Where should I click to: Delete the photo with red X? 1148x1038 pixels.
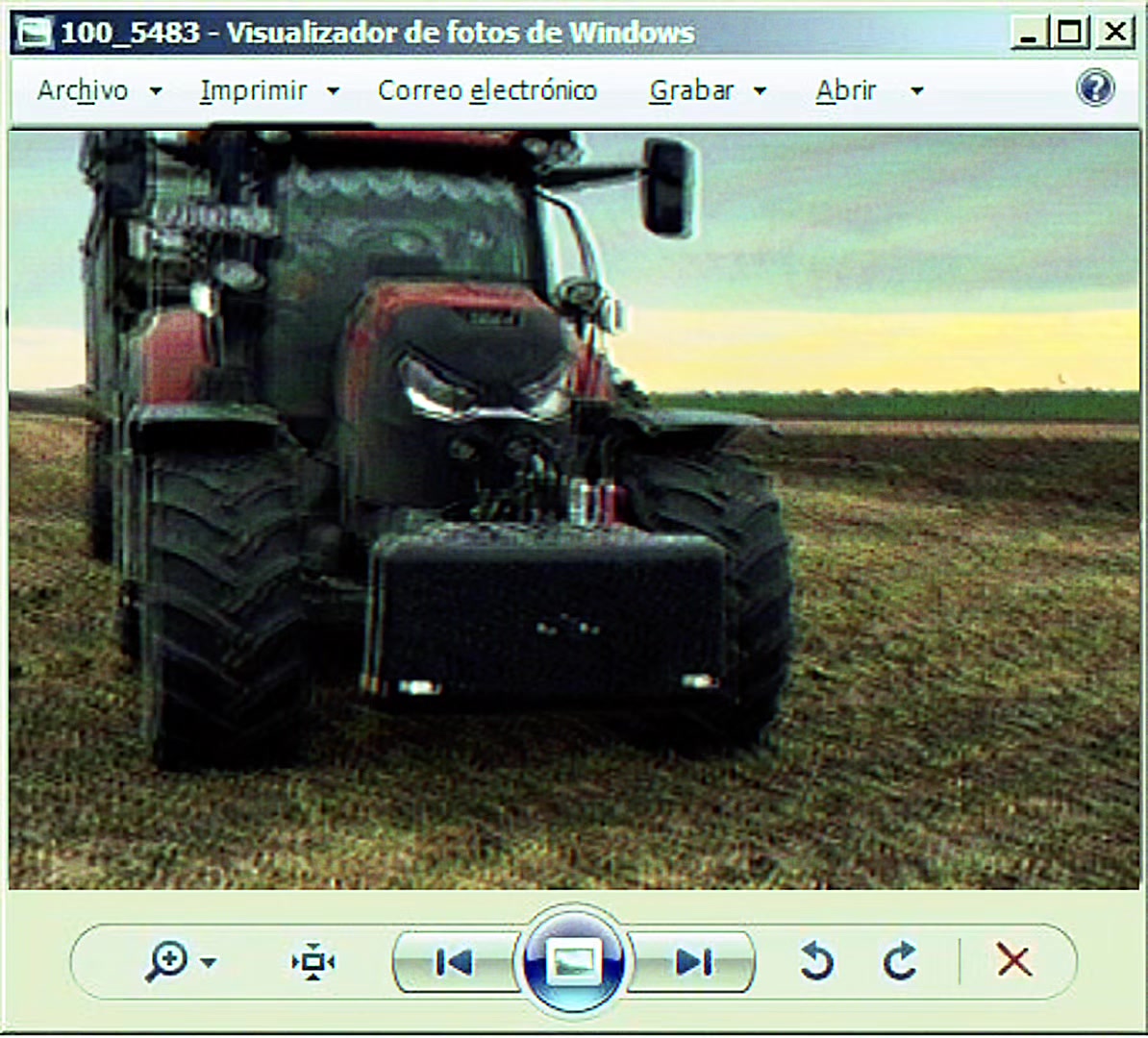[x=1014, y=960]
